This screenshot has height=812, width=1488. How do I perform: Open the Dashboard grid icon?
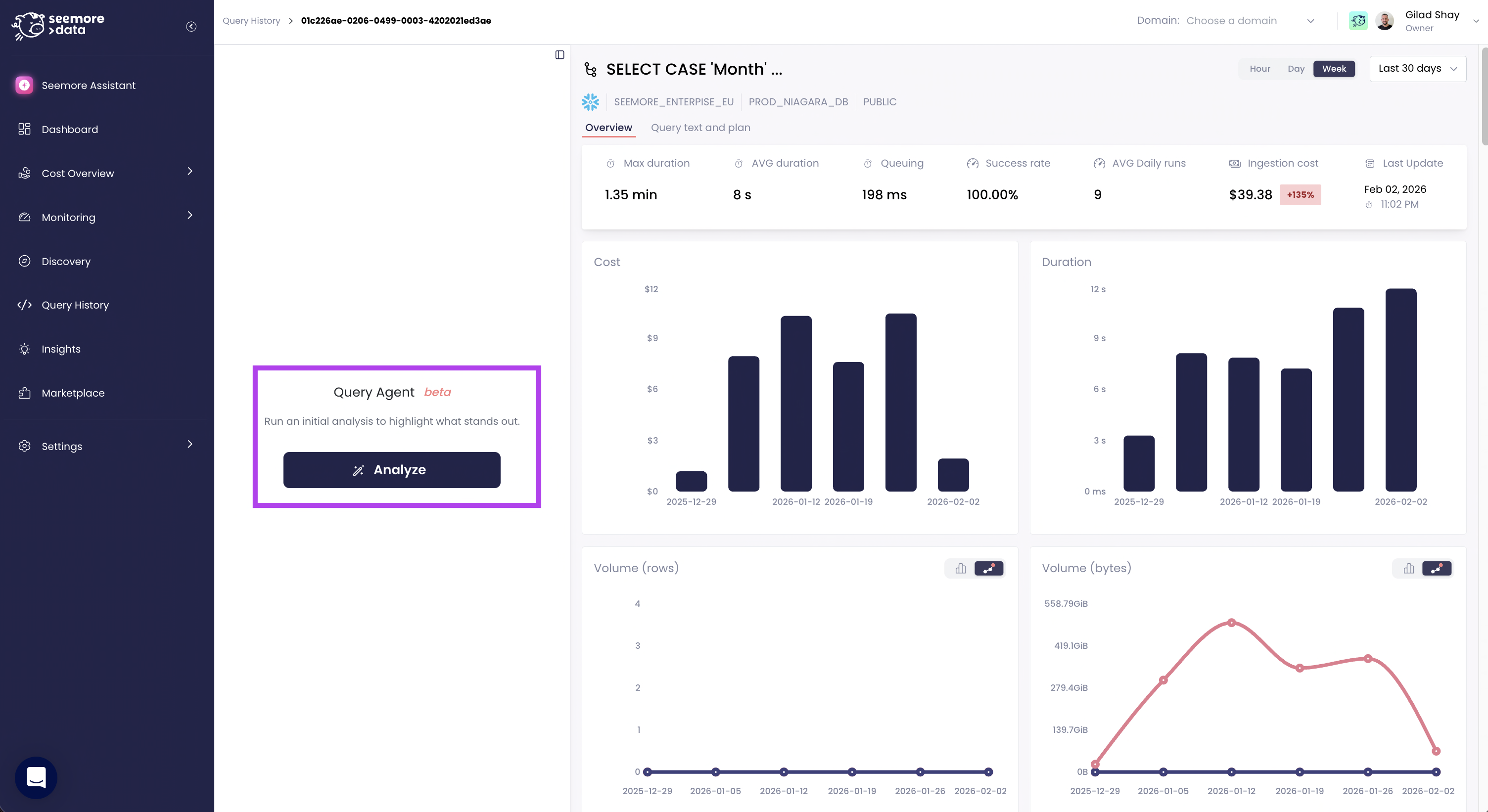[x=24, y=130]
